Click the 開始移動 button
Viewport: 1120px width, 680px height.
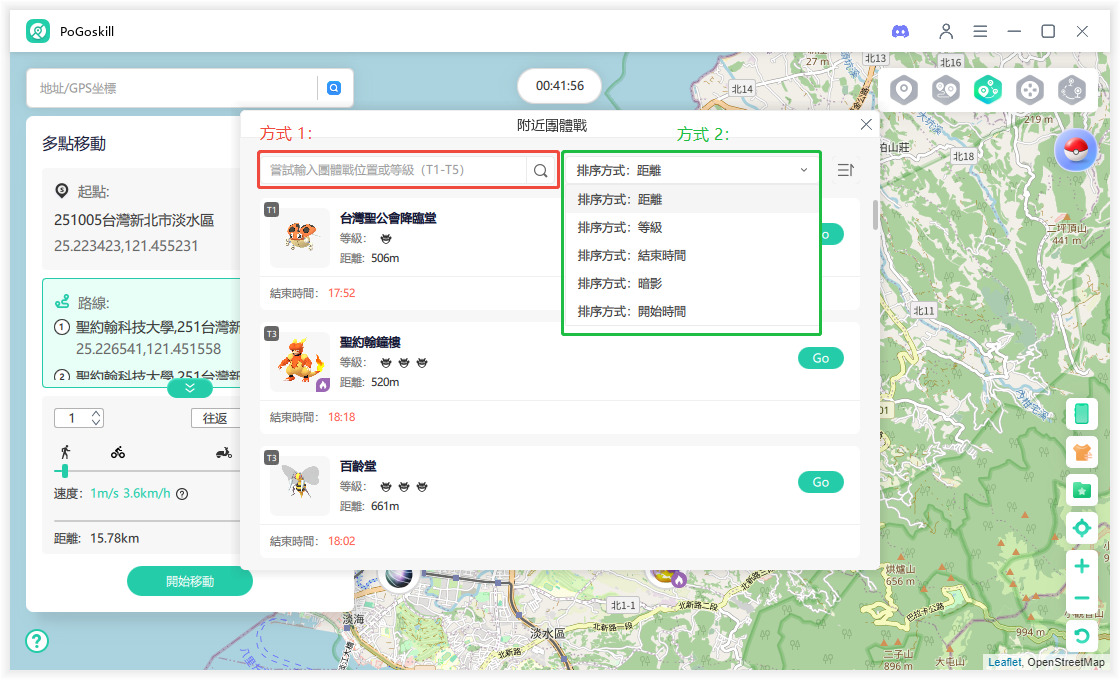(x=189, y=581)
